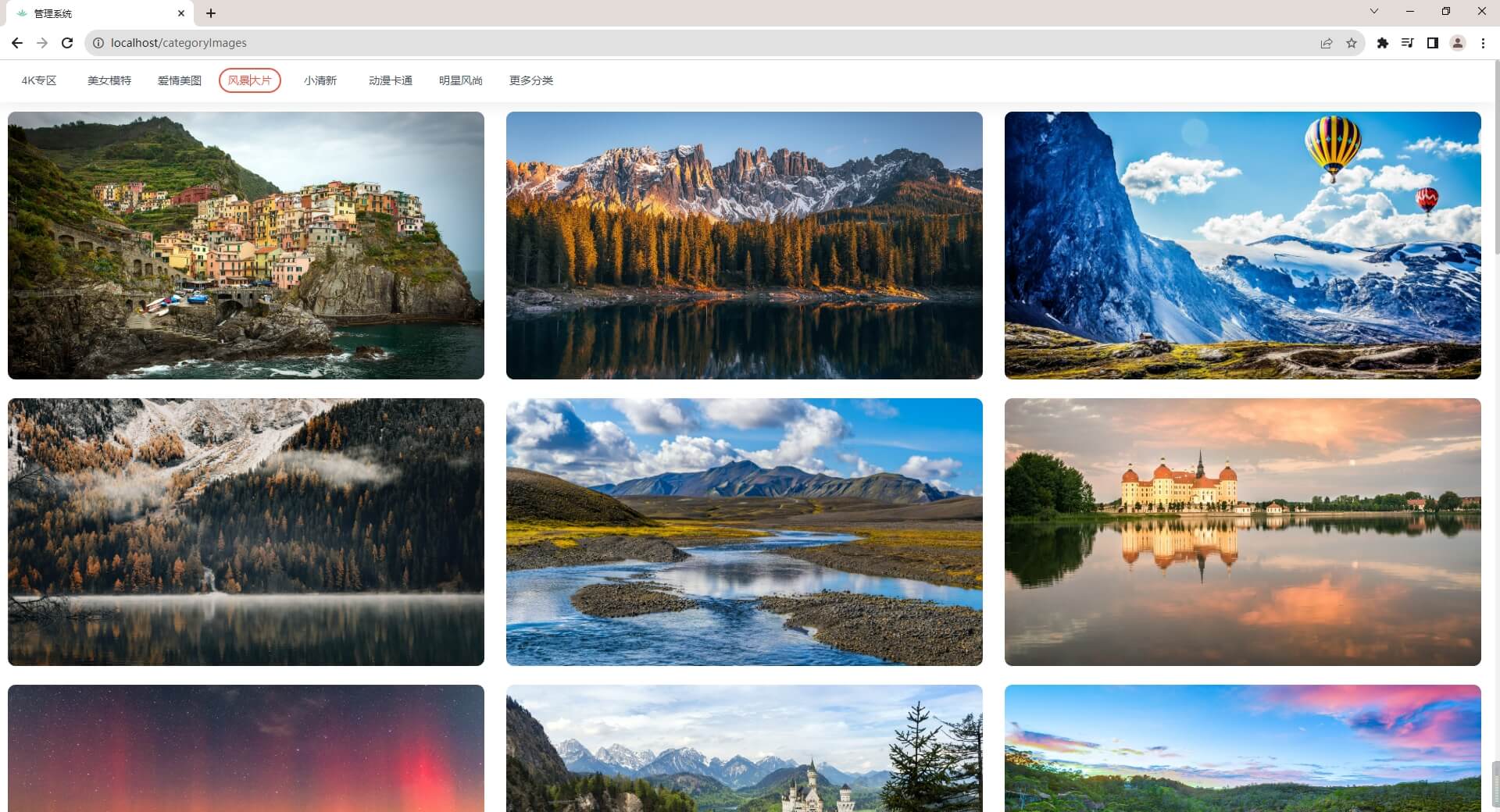Open the 明星风尚 category
The width and height of the screenshot is (1500, 812).
coord(461,80)
